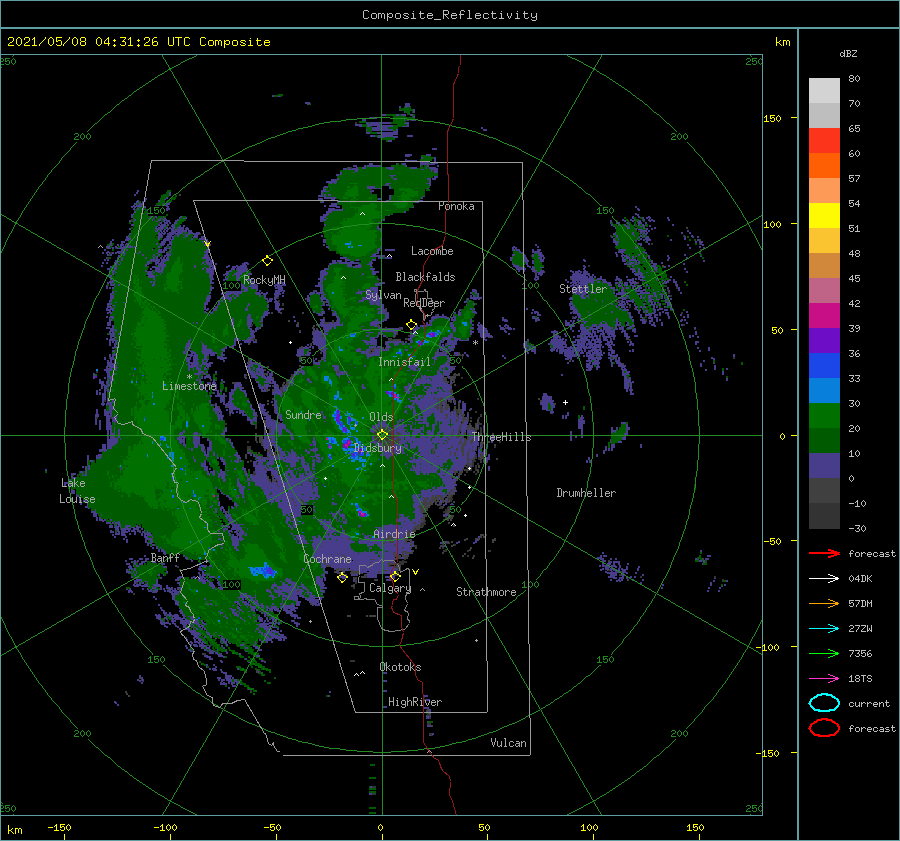
Task: Click the green 7356 arrow icon
Action: 824,653
